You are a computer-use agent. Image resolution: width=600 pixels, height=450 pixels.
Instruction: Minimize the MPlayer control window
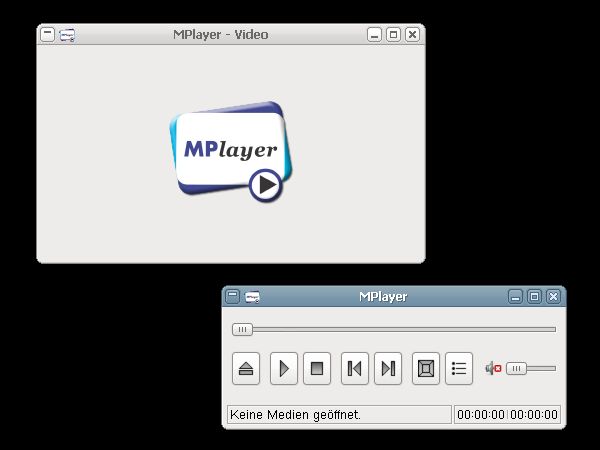coord(515,297)
